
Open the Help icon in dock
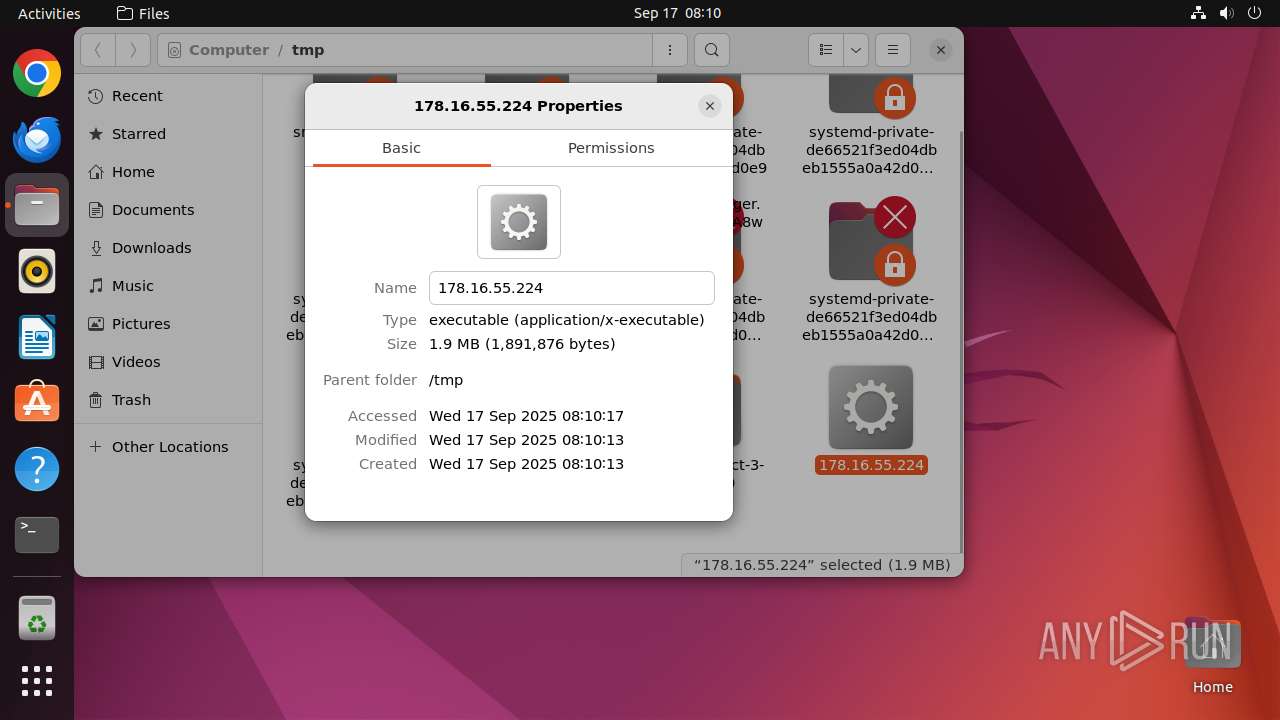pos(37,469)
